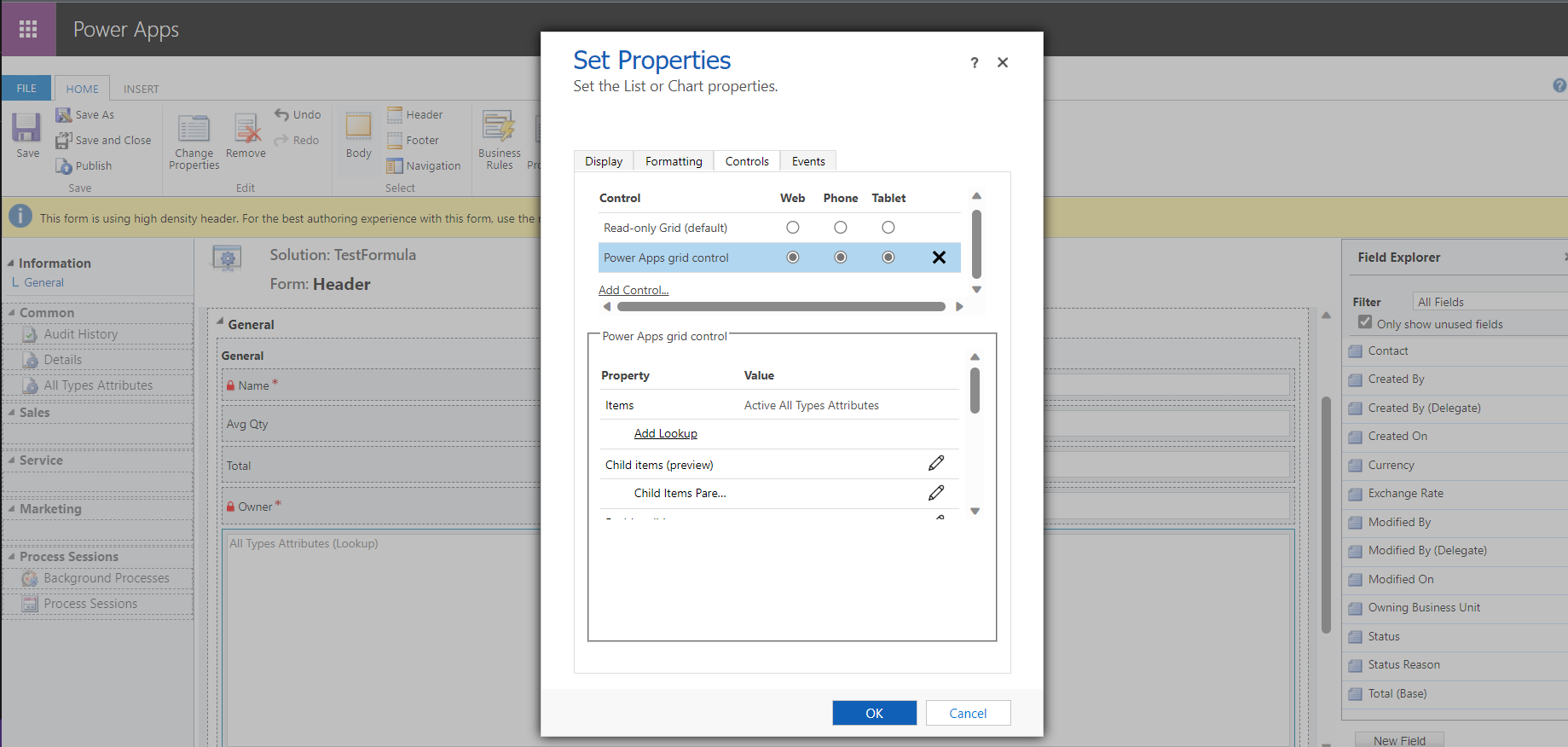Click Save As in the ribbon

coord(85,114)
